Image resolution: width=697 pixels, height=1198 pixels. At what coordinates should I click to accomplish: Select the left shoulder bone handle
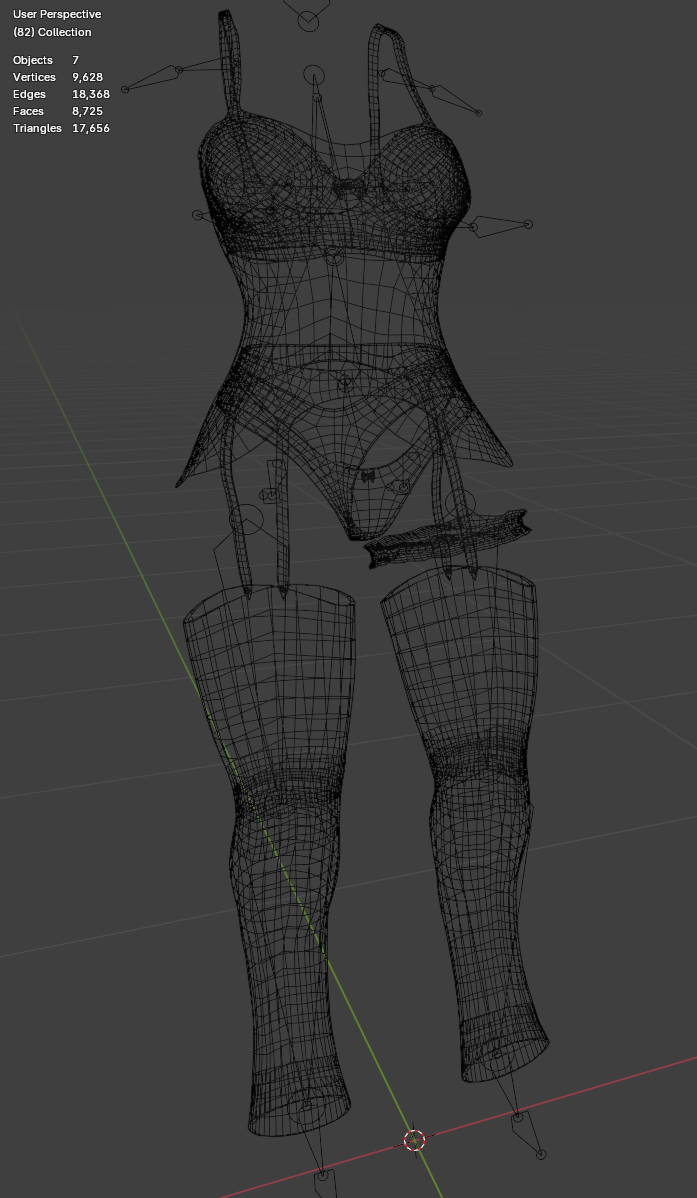click(178, 70)
